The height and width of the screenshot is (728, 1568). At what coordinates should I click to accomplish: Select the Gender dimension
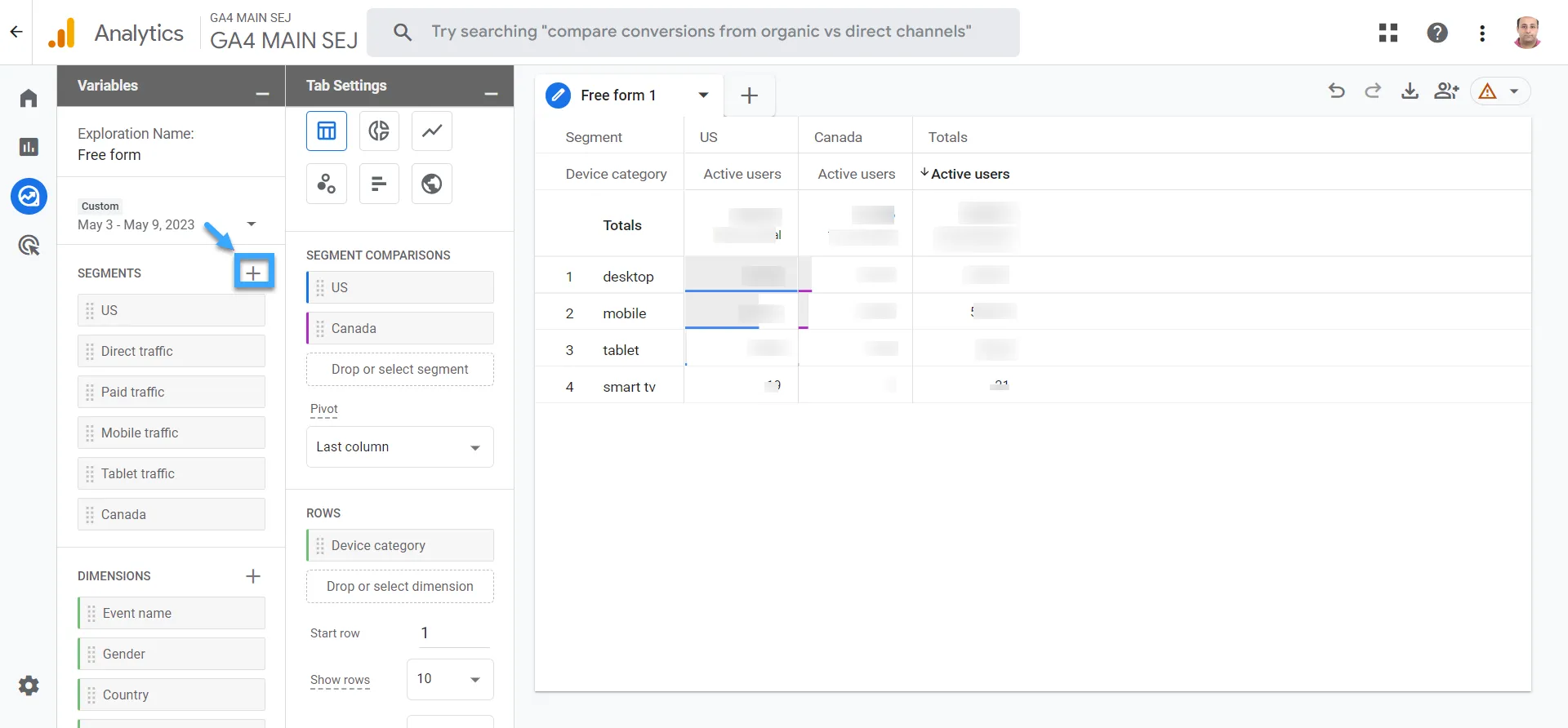[171, 655]
